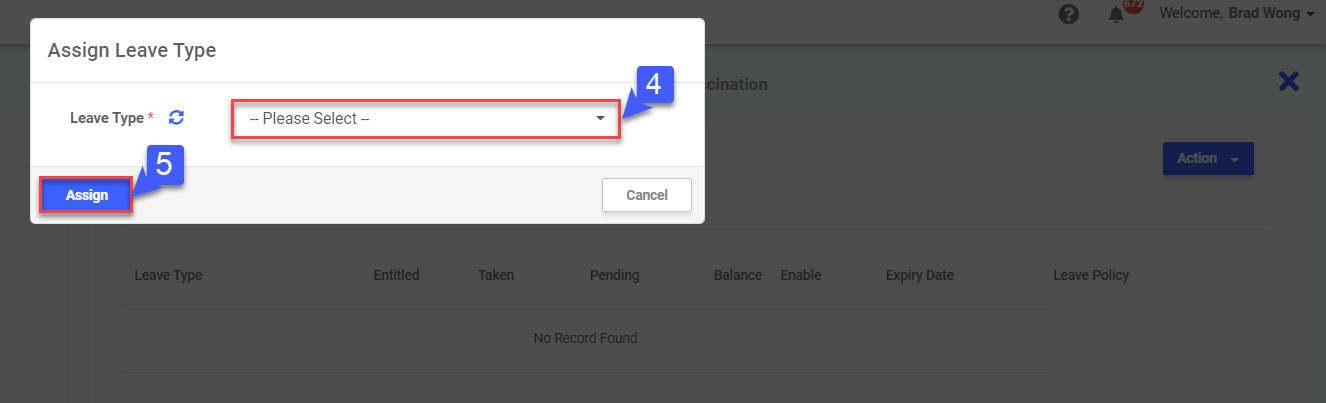The width and height of the screenshot is (1326, 403).
Task: Close the panel with the blue X
Action: tap(1289, 82)
